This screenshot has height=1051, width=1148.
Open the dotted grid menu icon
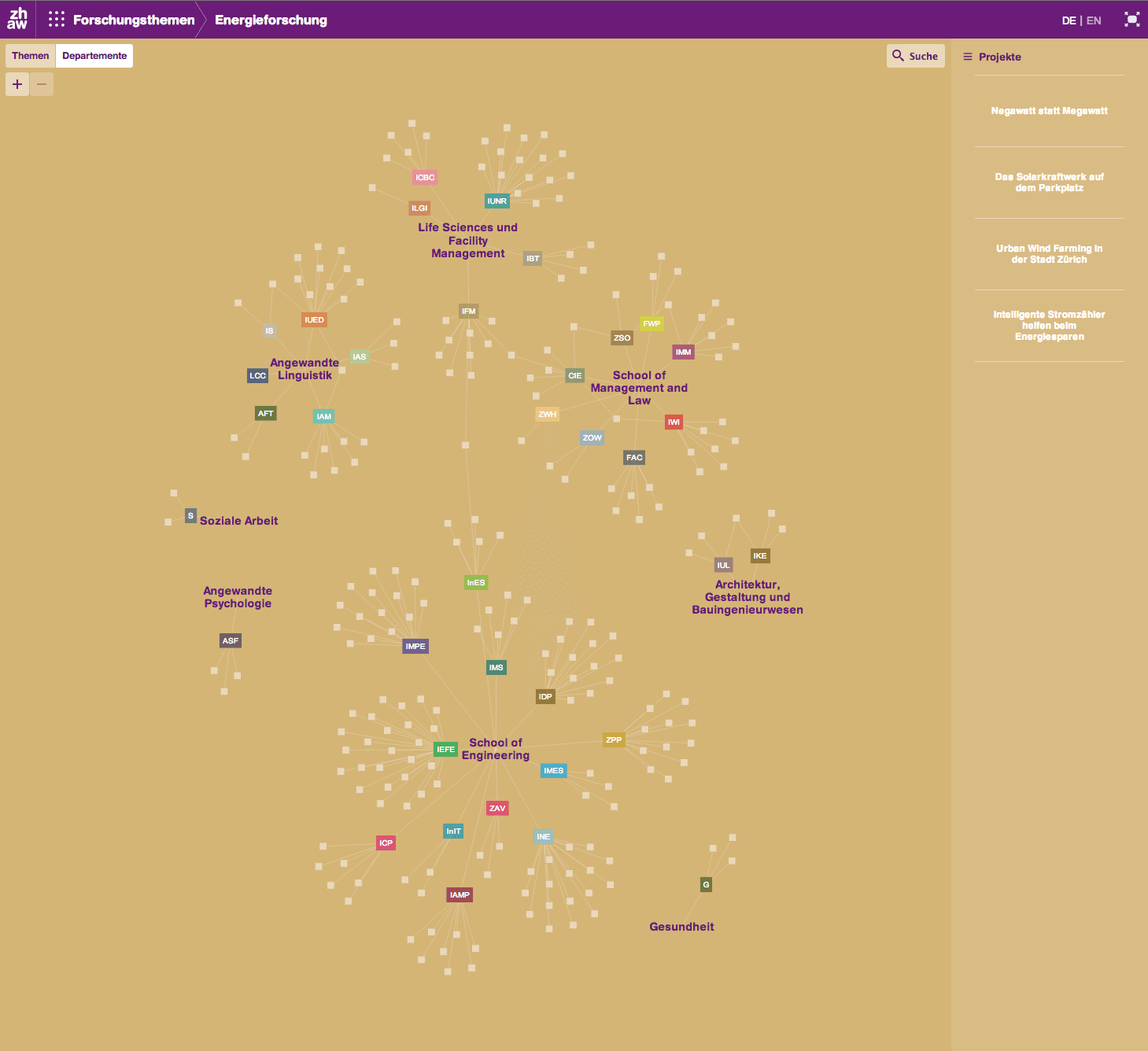pos(57,20)
